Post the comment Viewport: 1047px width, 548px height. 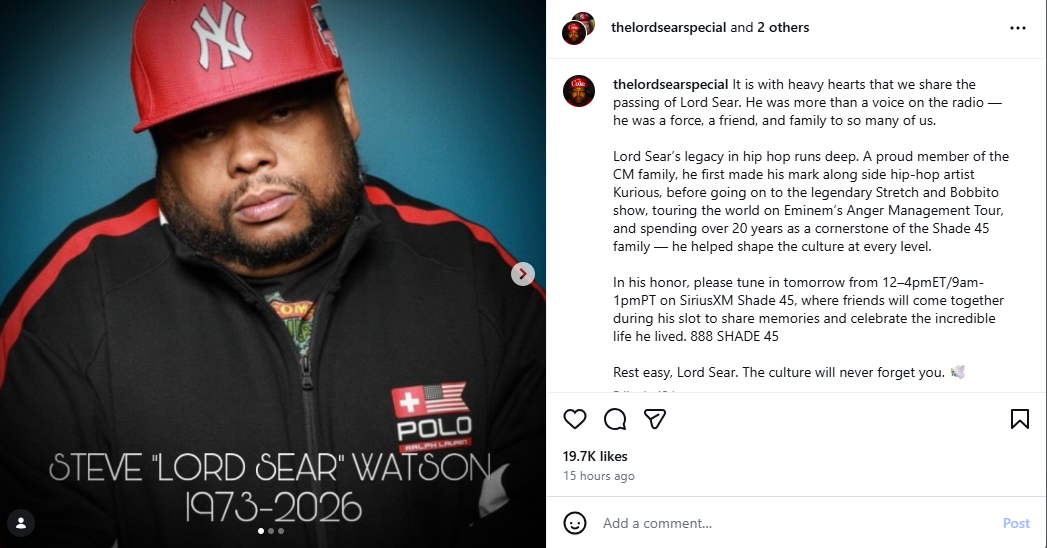coord(1016,523)
